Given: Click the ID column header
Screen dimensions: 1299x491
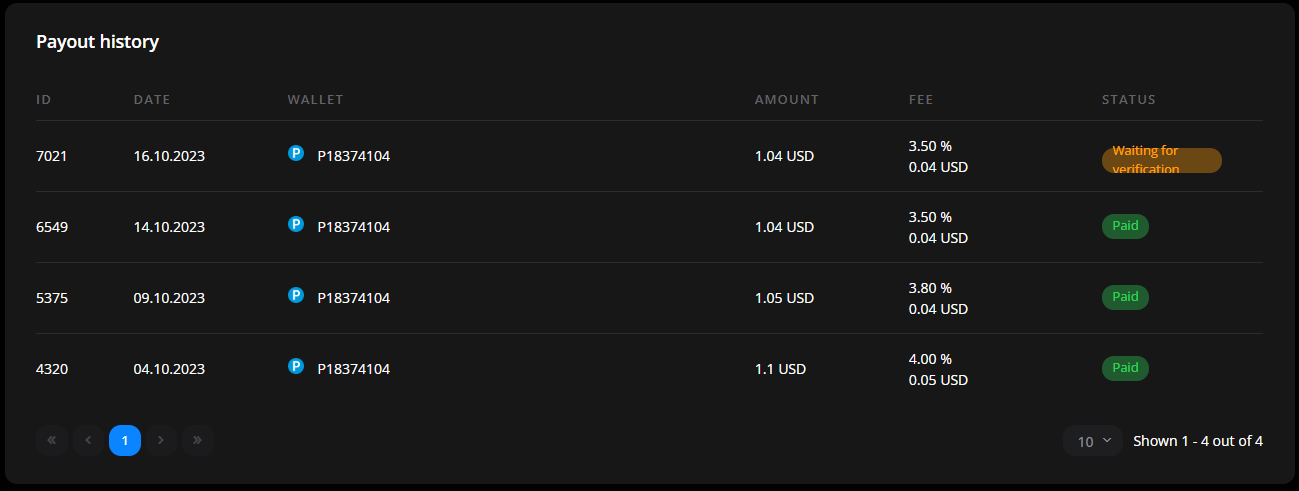Looking at the screenshot, I should coord(44,100).
